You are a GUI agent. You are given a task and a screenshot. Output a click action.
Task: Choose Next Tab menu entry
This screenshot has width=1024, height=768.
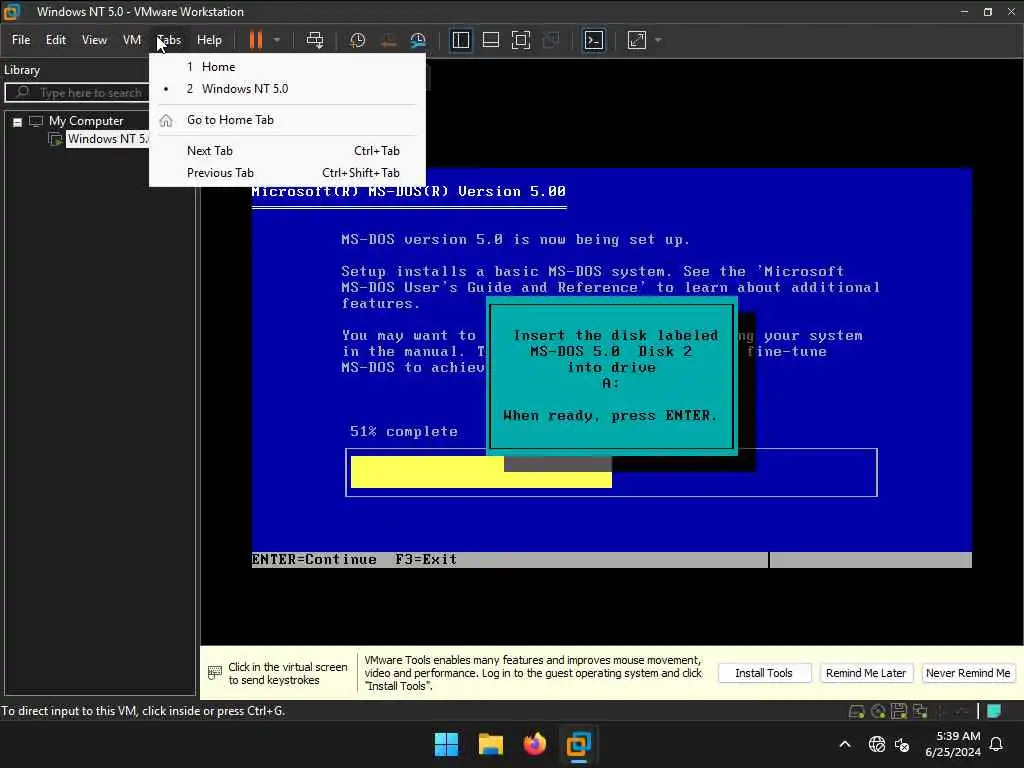(x=287, y=151)
